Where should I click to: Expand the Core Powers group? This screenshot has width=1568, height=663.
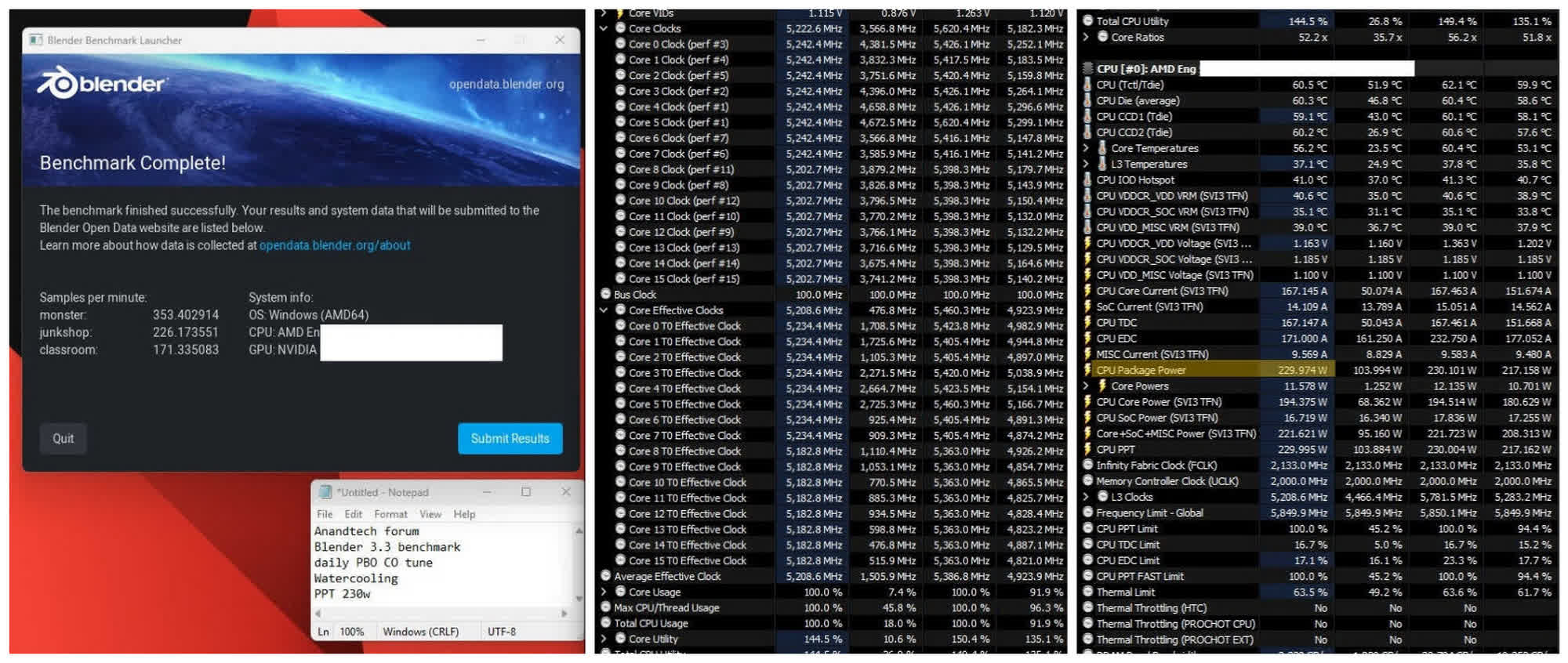click(x=1086, y=386)
